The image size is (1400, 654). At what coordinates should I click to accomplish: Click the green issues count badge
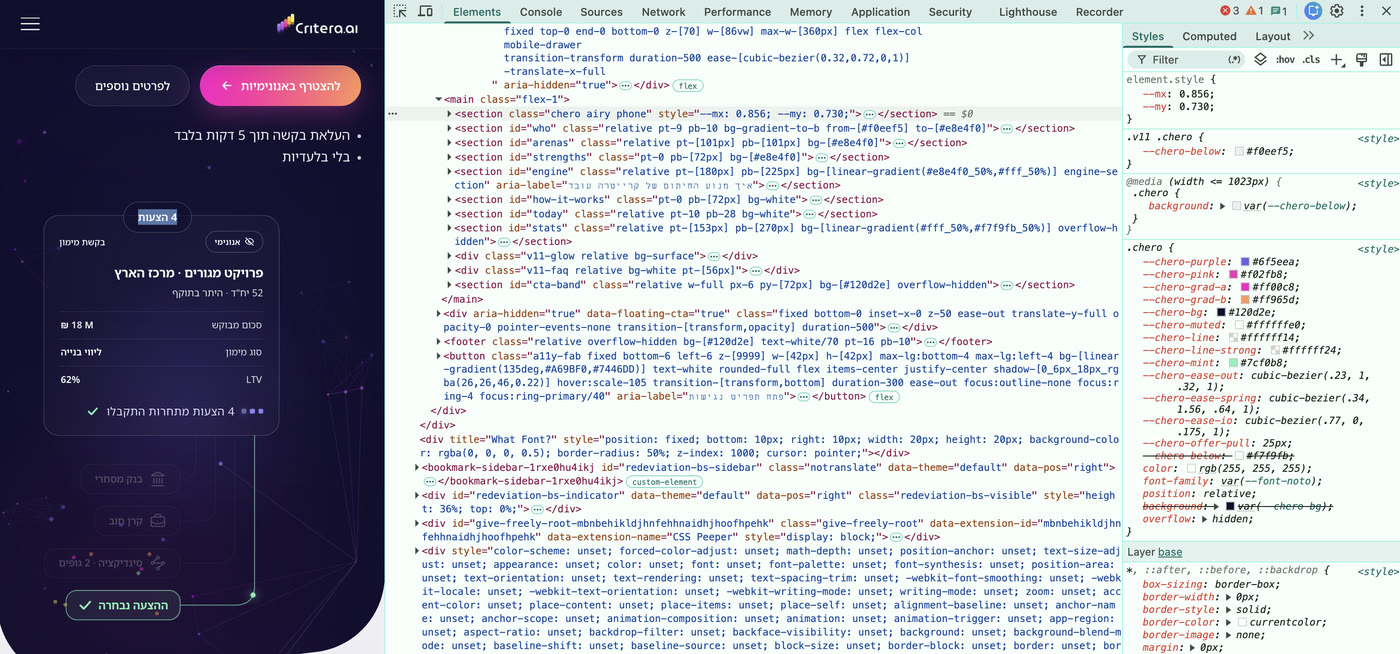click(x=1279, y=11)
